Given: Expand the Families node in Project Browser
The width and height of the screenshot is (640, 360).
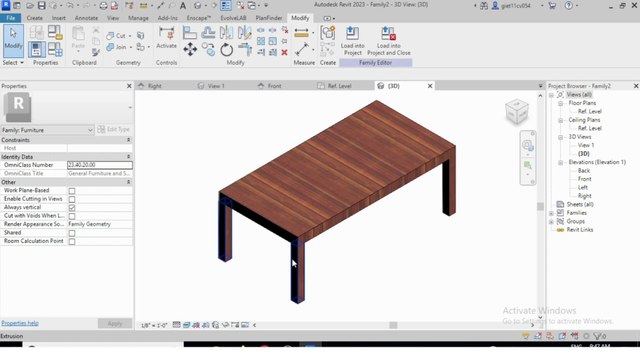Looking at the screenshot, I should tap(551, 213).
